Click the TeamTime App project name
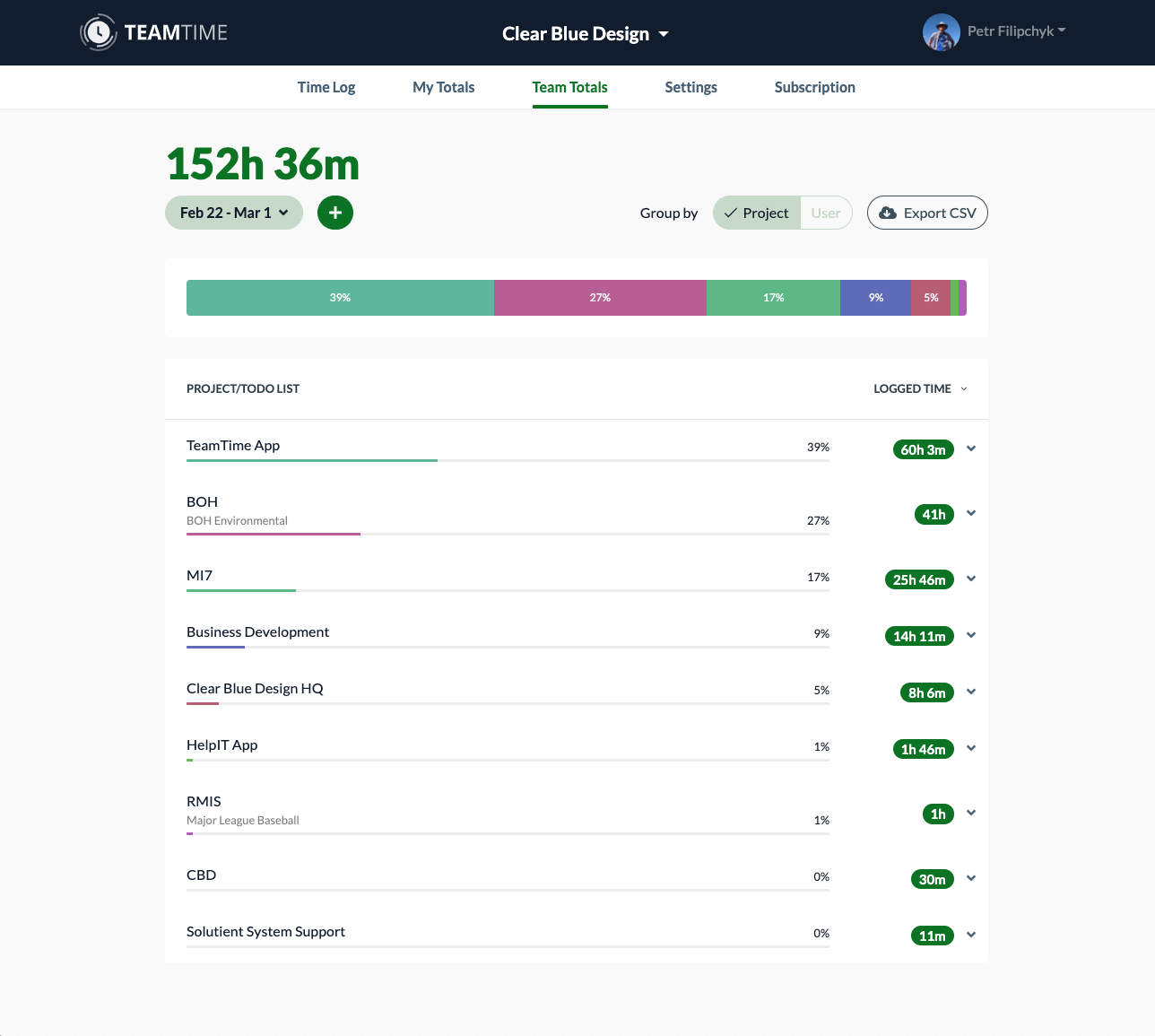Image resolution: width=1155 pixels, height=1036 pixels. pos(233,446)
